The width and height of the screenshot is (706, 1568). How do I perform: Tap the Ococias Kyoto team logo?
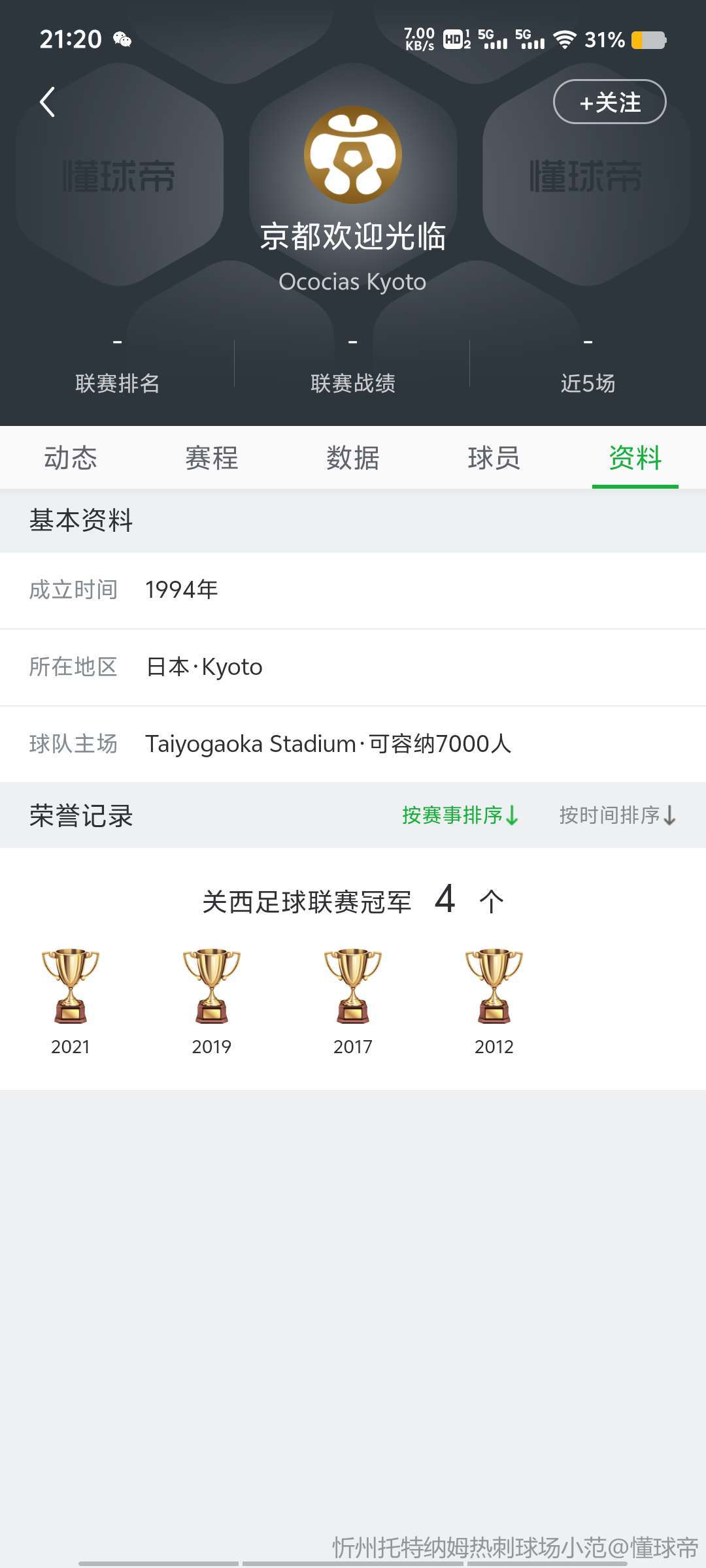352,155
